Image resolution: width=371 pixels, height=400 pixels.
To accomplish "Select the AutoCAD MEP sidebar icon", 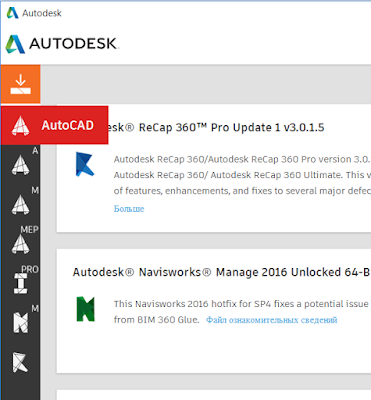I will point(21,243).
